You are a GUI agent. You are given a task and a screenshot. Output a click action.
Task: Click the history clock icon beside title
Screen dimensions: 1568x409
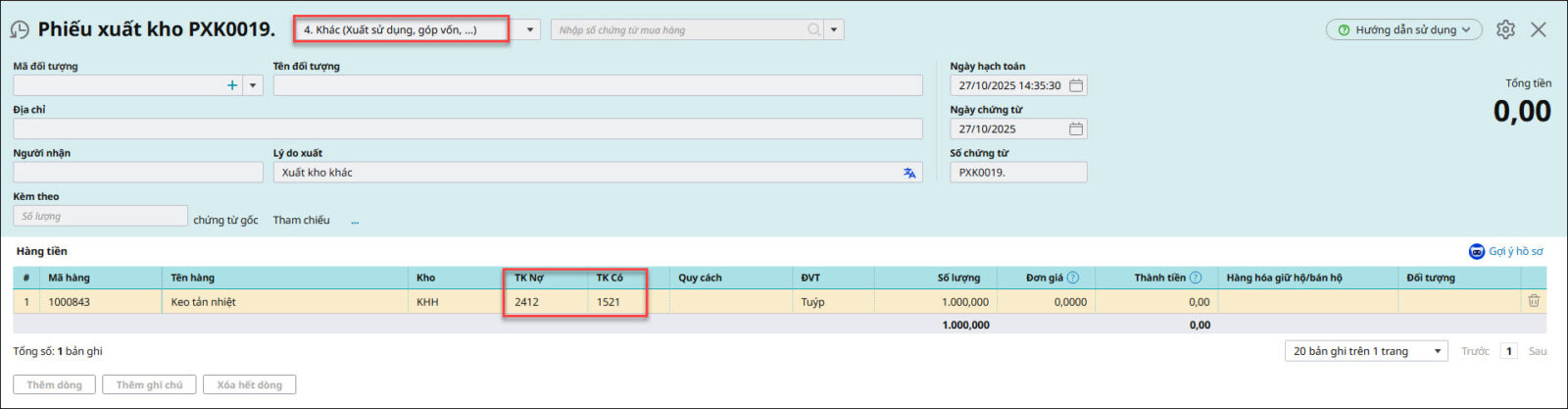[20, 29]
